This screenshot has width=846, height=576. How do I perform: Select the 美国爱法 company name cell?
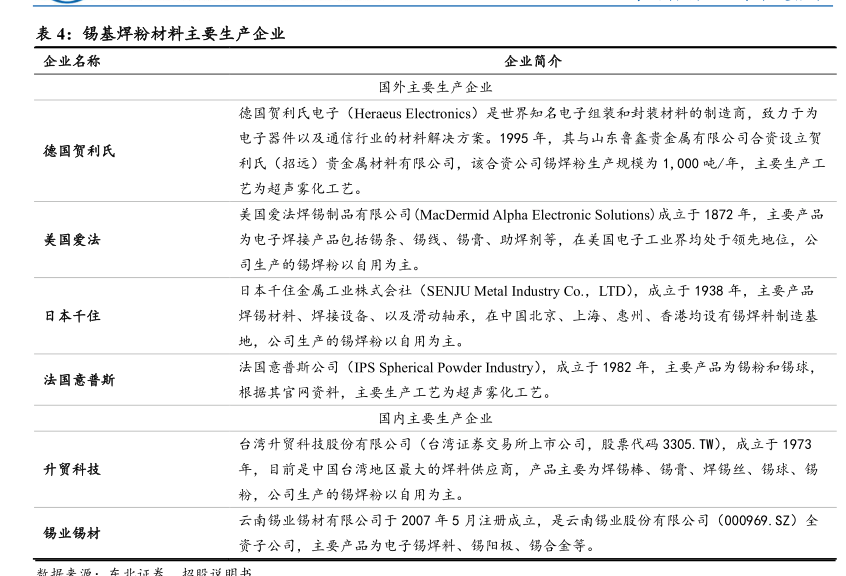point(72,240)
